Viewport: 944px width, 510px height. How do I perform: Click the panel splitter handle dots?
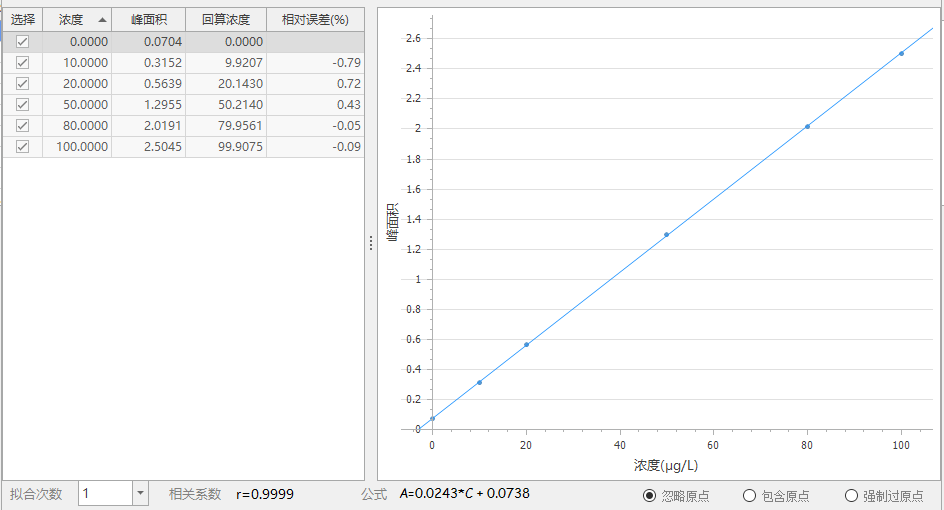click(371, 243)
